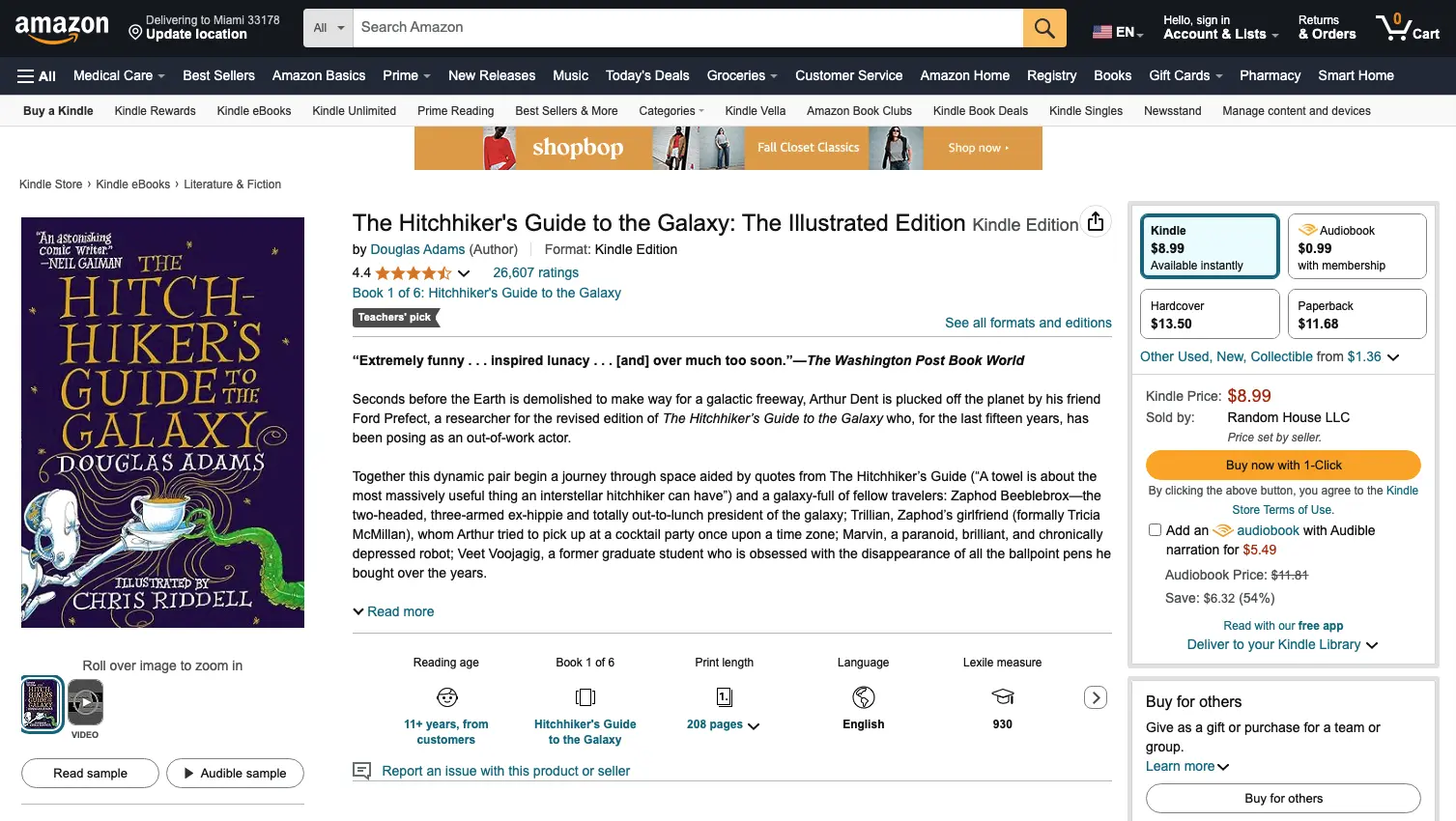Share the book via the share icon
1456x821 pixels.
[1095, 220]
